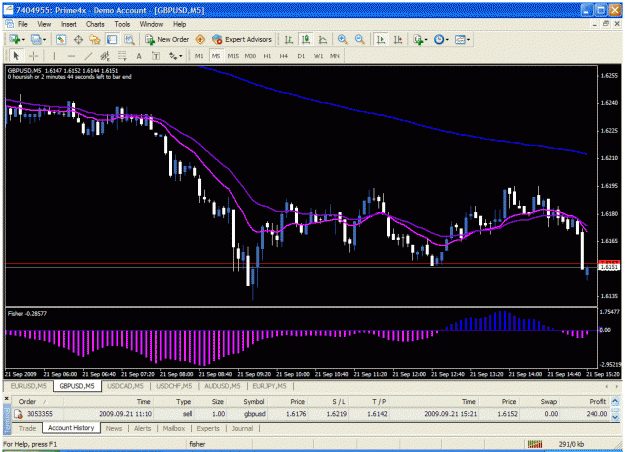Click the down arrow of the Terminal scrollbar

click(x=615, y=417)
